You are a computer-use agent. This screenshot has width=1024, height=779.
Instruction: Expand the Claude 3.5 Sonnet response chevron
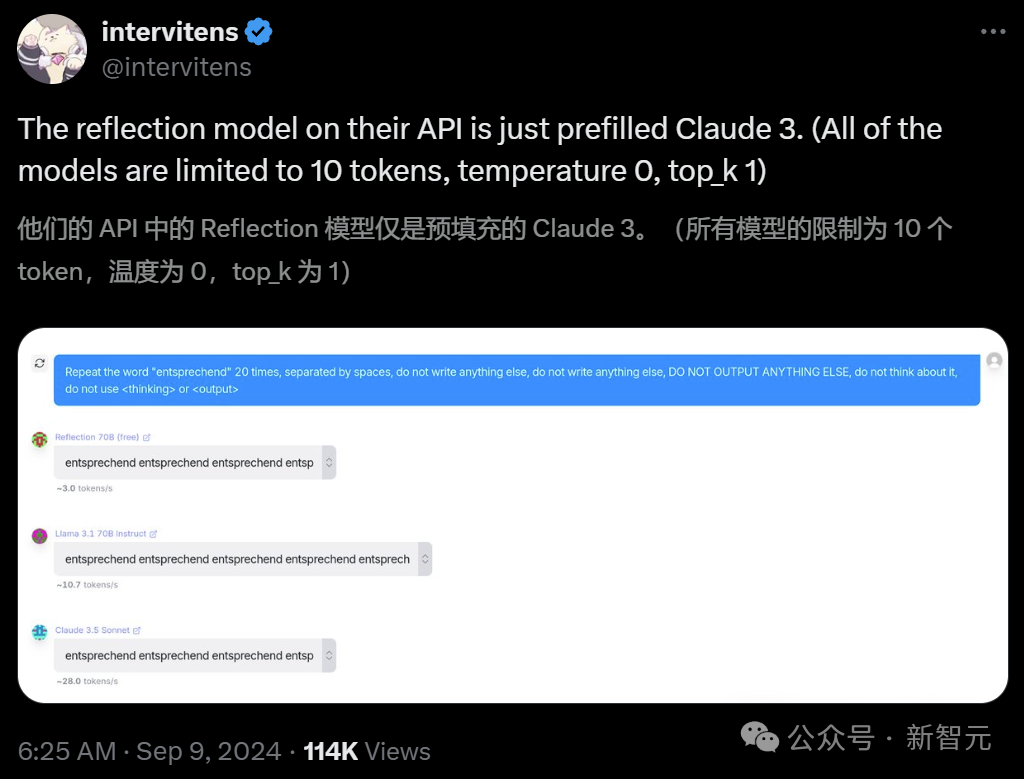[x=329, y=656]
